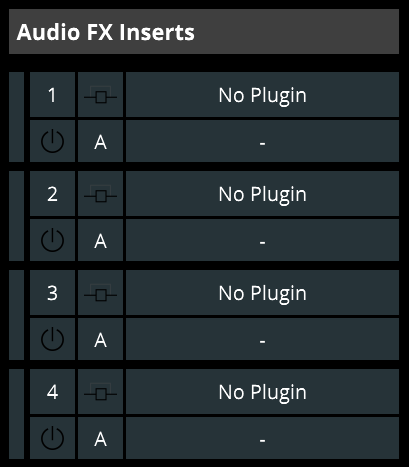Click the A button on insert 1
Image resolution: width=409 pixels, height=467 pixels.
pyautogui.click(x=100, y=141)
